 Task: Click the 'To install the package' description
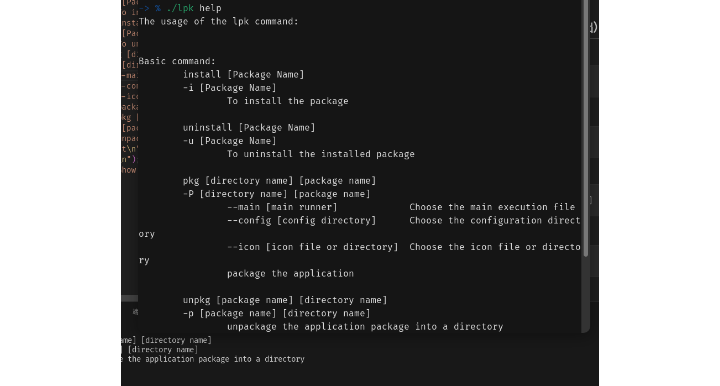(287, 101)
